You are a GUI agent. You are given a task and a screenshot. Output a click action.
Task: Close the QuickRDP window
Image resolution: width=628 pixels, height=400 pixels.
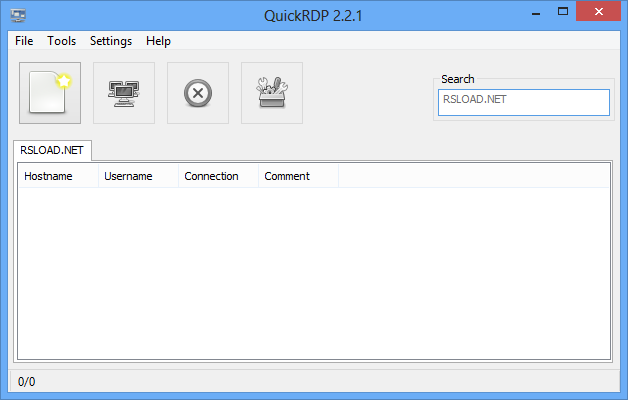click(598, 11)
